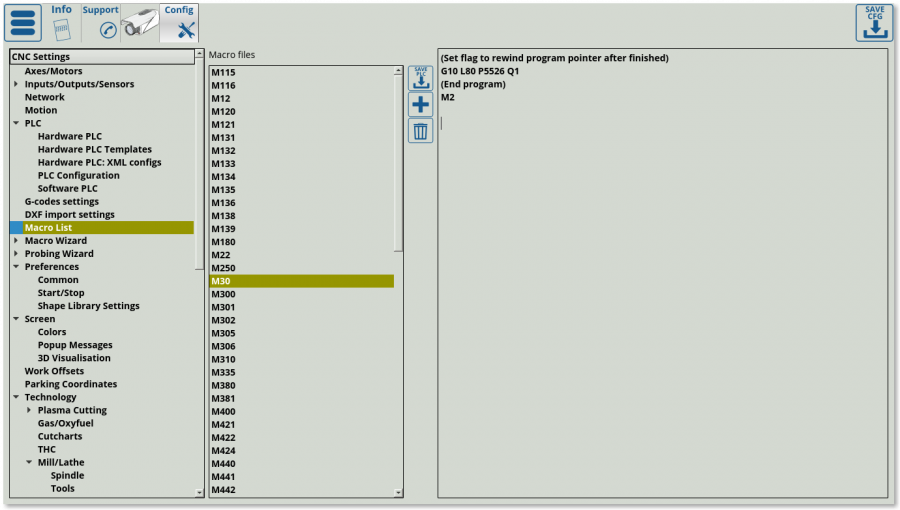The width and height of the screenshot is (900, 510).
Task: Switch to the Config tab
Action: point(179,23)
